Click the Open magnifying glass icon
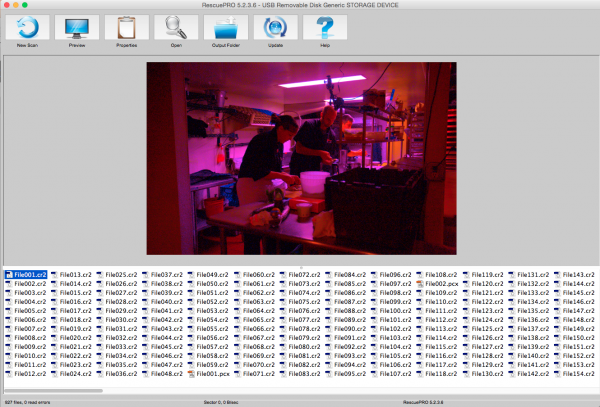Image resolution: width=600 pixels, height=407 pixels. tap(175, 29)
